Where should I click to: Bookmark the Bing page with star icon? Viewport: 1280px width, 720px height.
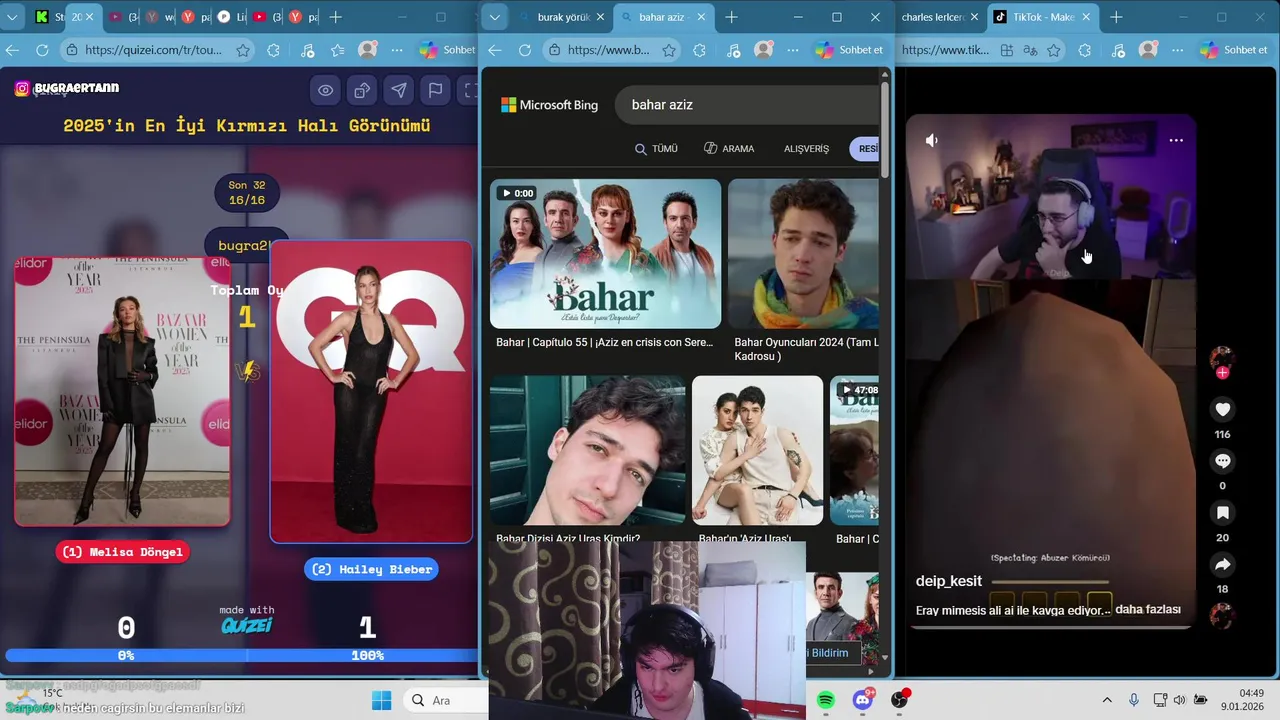tap(669, 50)
